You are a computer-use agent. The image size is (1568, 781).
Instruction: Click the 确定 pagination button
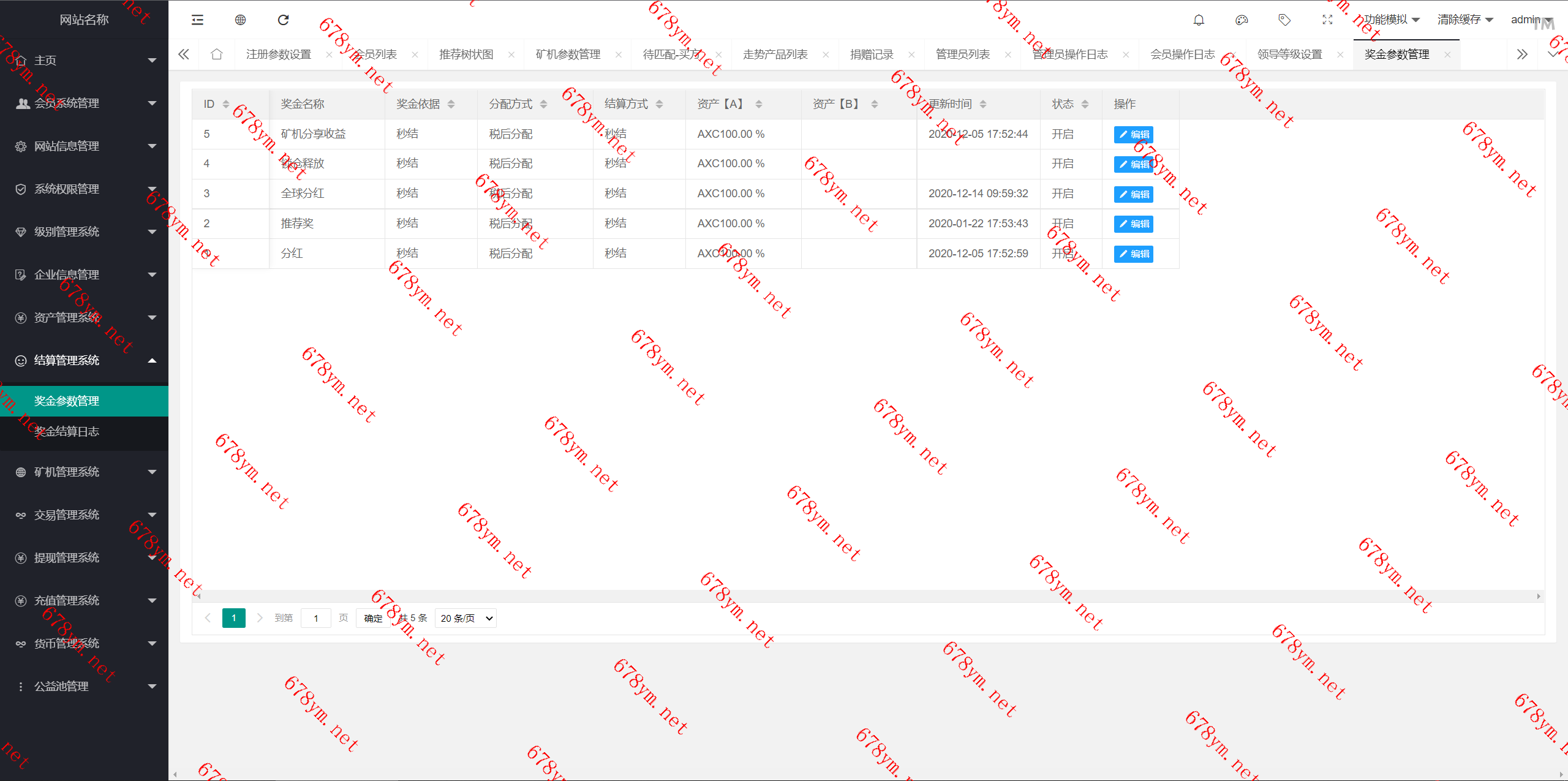pos(373,618)
